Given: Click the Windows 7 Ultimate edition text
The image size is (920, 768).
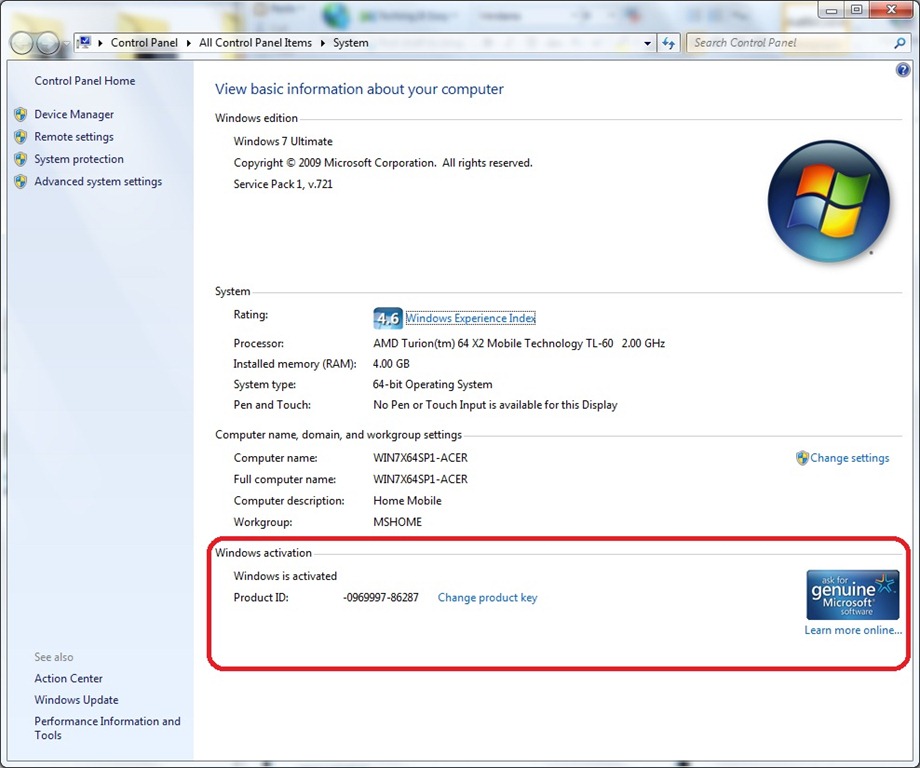Looking at the screenshot, I should 283,141.
